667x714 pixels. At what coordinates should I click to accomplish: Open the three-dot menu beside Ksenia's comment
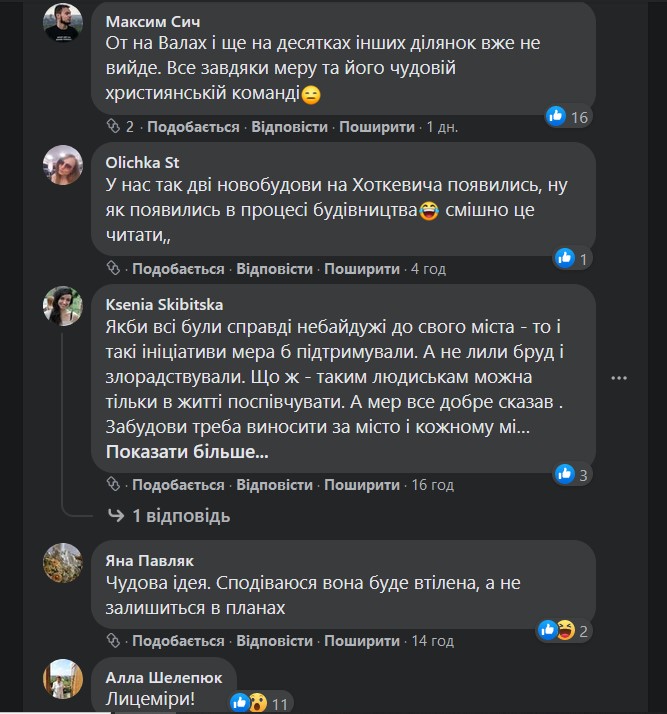click(620, 378)
